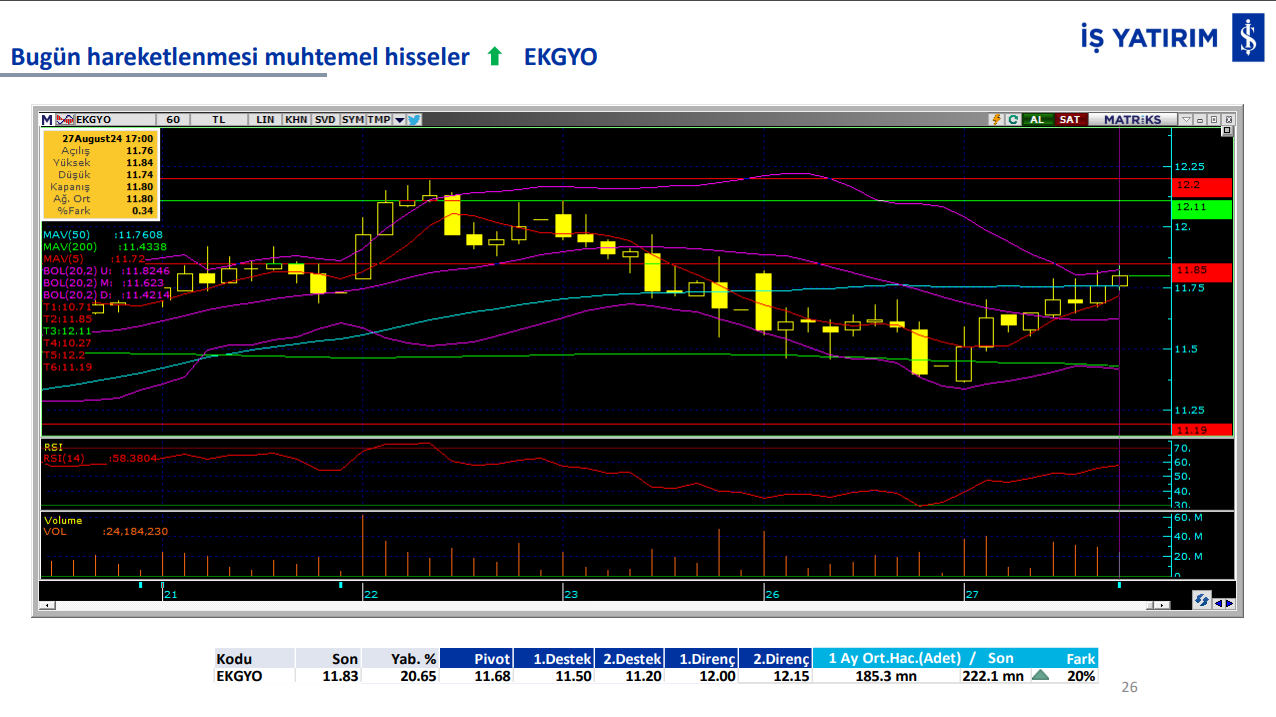This screenshot has height=717, width=1276.
Task: Click the horizontal scrollbar left arrow
Action: [x=46, y=606]
